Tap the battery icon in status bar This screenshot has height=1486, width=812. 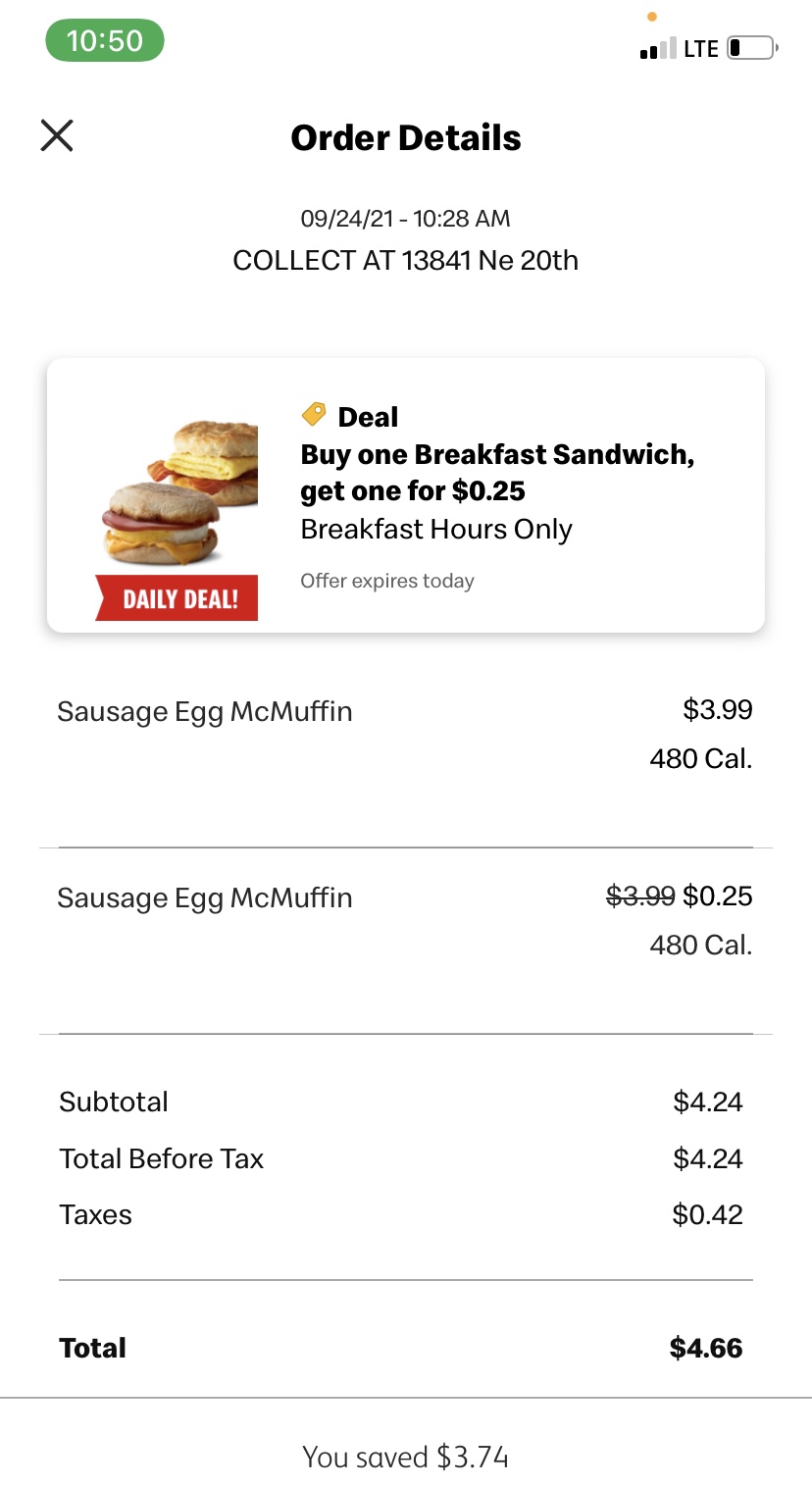tap(751, 48)
